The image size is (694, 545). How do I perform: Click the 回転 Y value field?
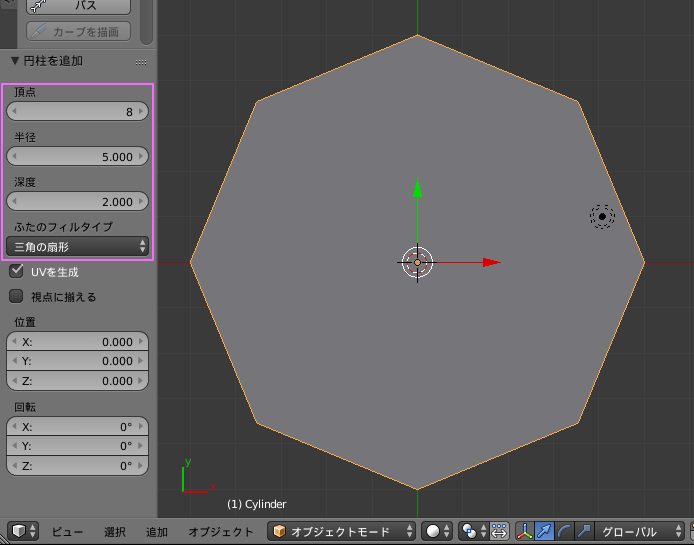[x=77, y=446]
